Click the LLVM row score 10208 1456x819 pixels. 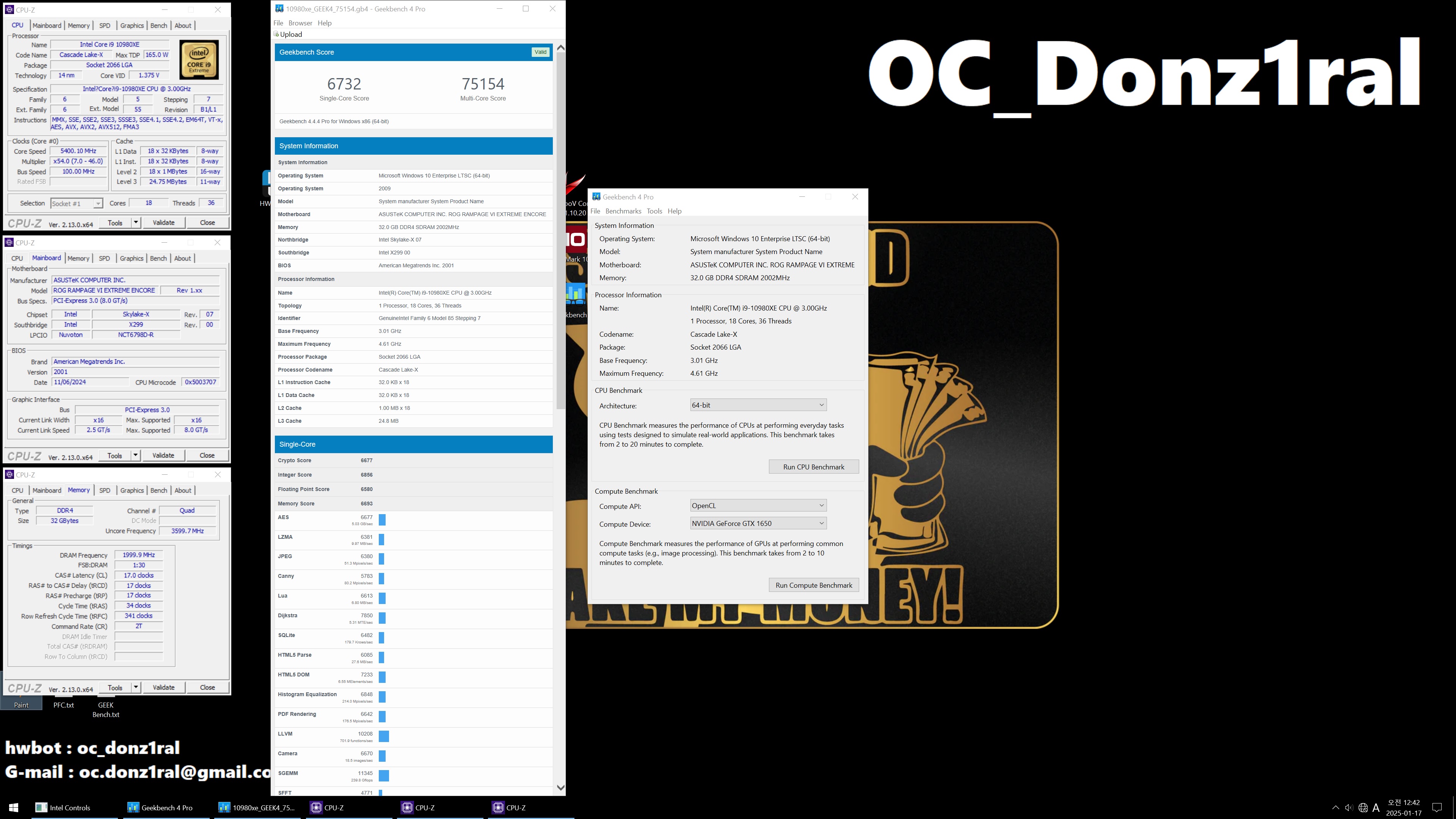pos(365,734)
